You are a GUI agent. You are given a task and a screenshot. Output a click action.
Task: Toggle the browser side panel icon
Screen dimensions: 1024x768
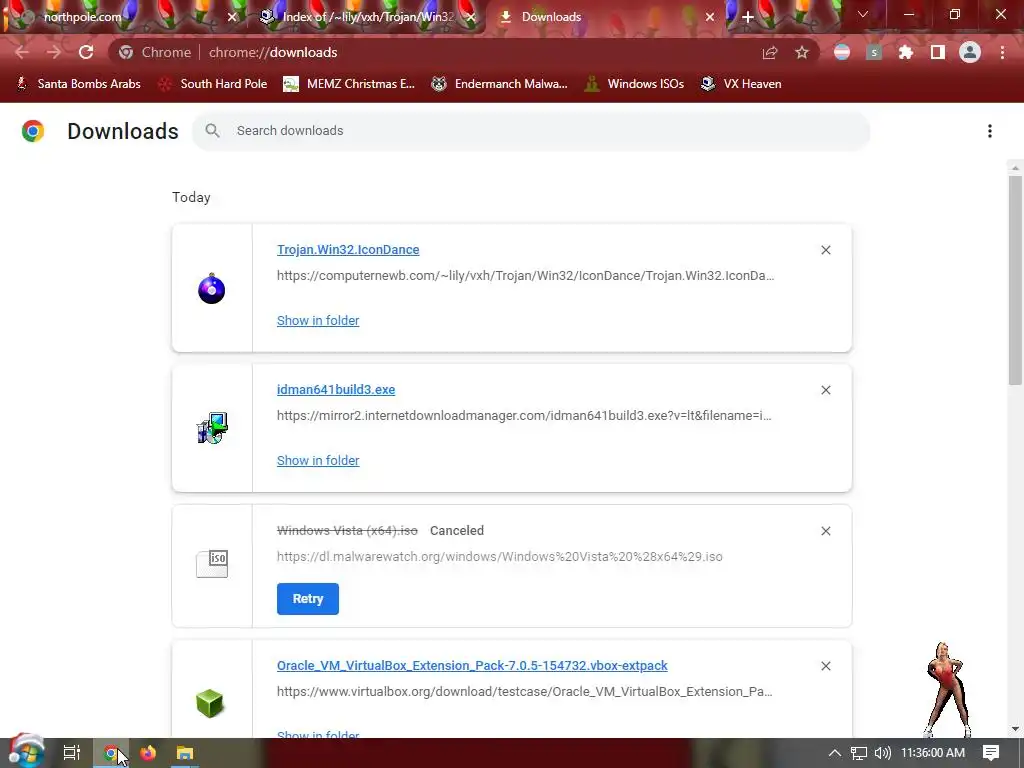click(938, 52)
